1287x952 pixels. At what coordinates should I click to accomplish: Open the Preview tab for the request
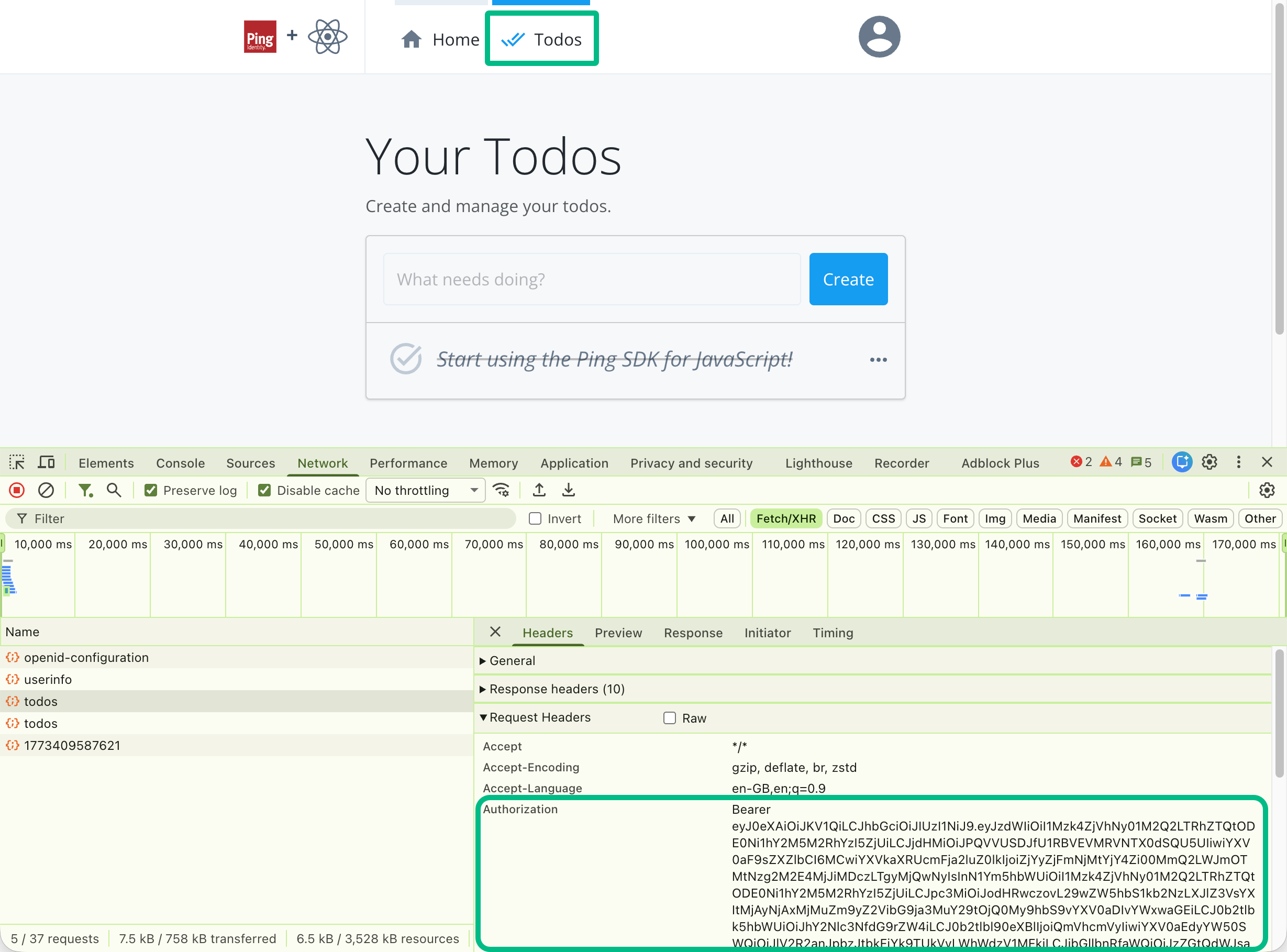pos(618,633)
